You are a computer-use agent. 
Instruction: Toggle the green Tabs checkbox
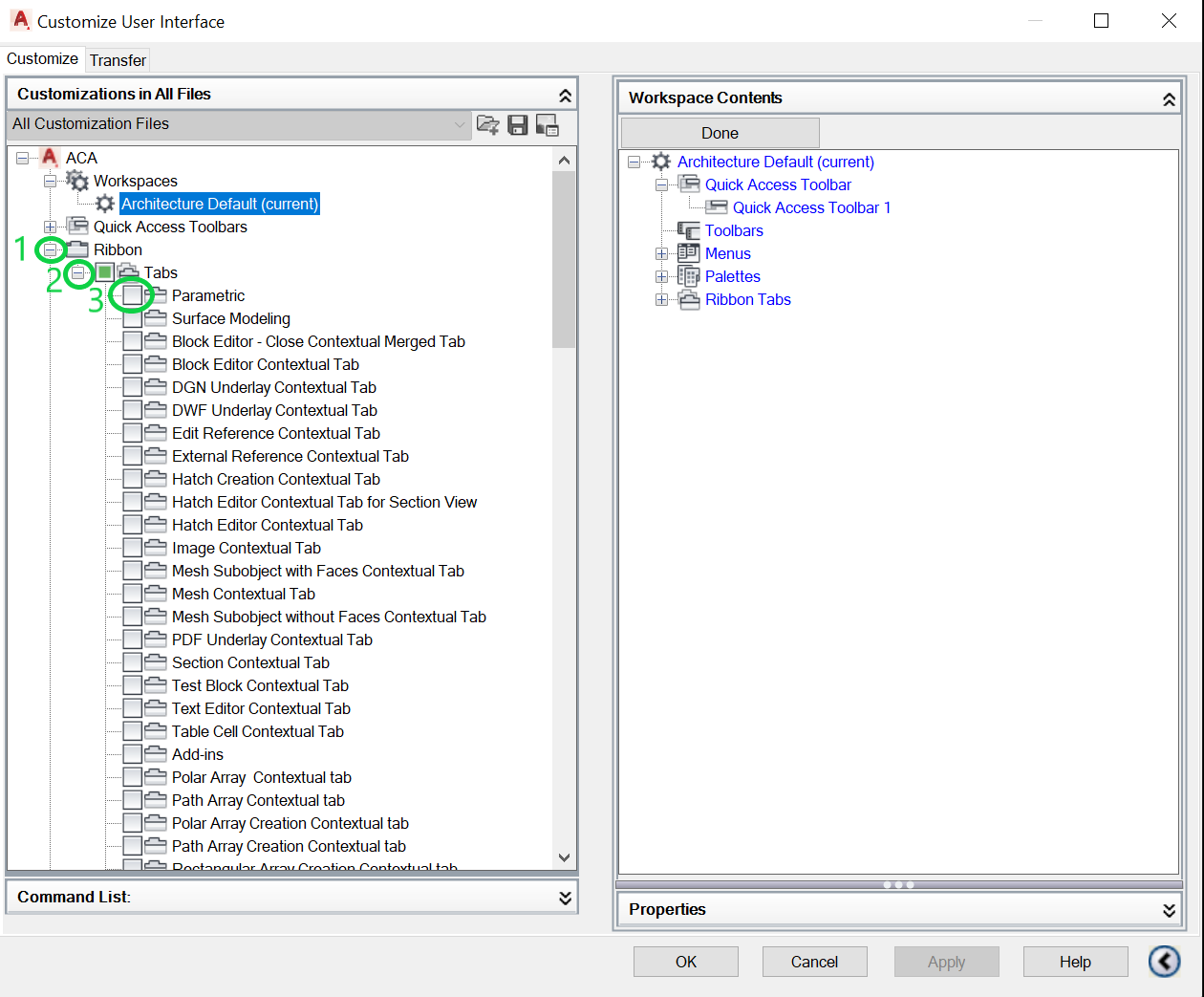click(105, 272)
